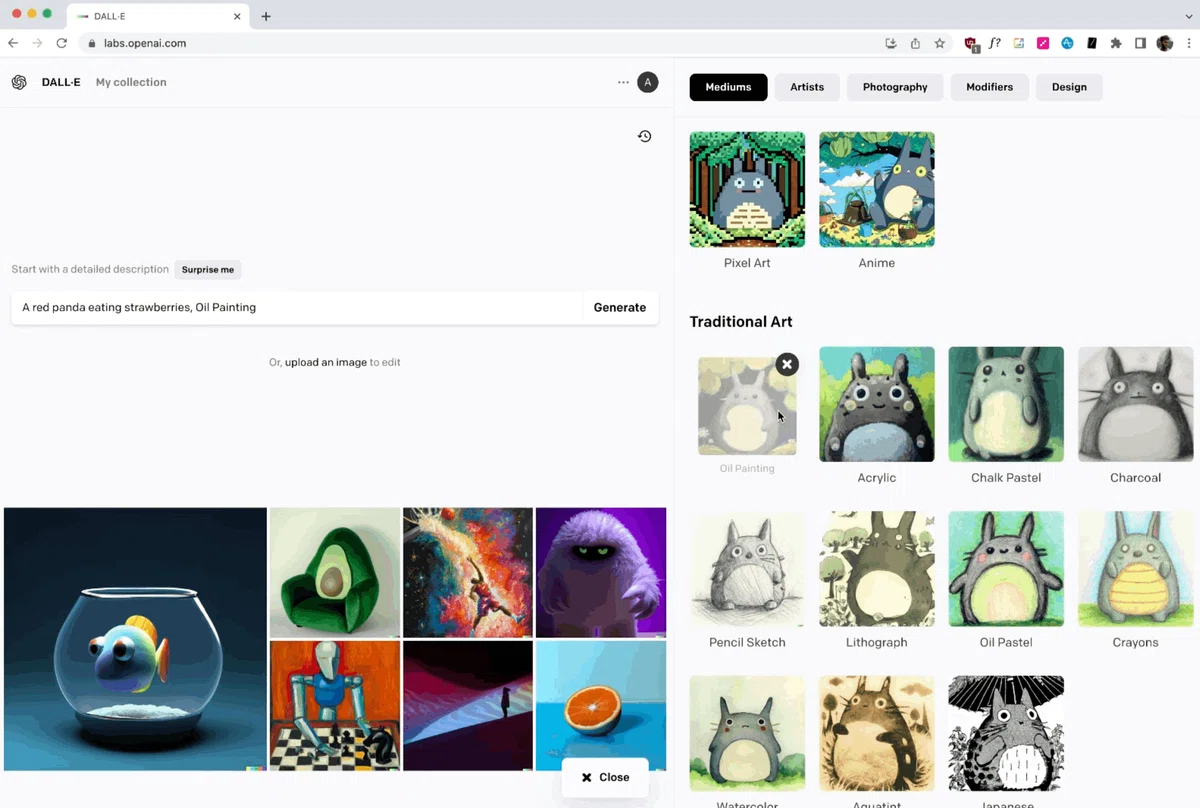Viewport: 1200px width, 808px height.
Task: Switch to the Photography tab
Action: click(895, 87)
